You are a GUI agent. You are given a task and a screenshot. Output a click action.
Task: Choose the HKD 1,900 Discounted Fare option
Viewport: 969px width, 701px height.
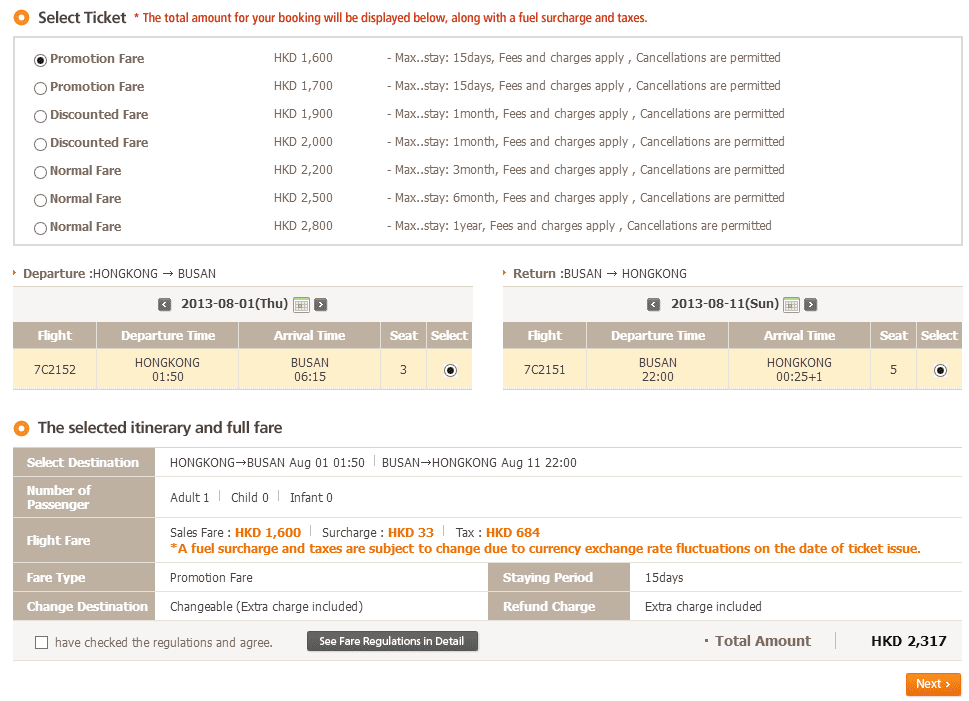point(41,116)
